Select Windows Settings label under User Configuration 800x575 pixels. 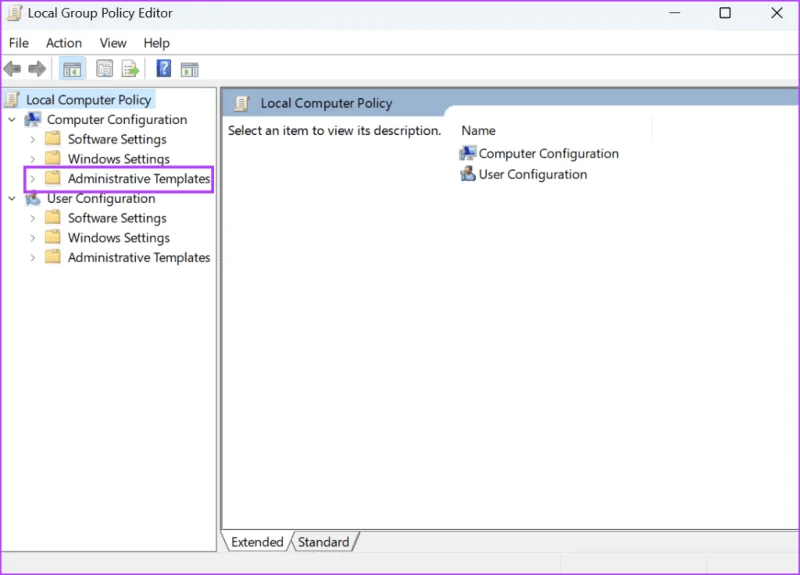[119, 238]
